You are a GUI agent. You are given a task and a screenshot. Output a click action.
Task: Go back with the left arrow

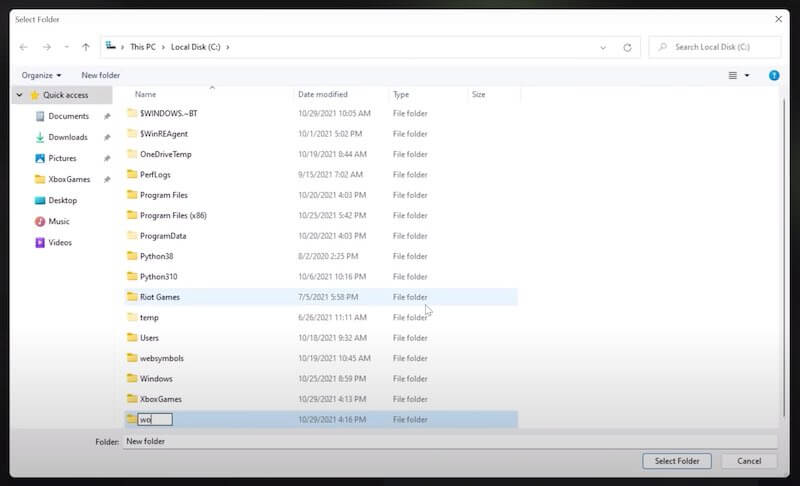pos(23,47)
